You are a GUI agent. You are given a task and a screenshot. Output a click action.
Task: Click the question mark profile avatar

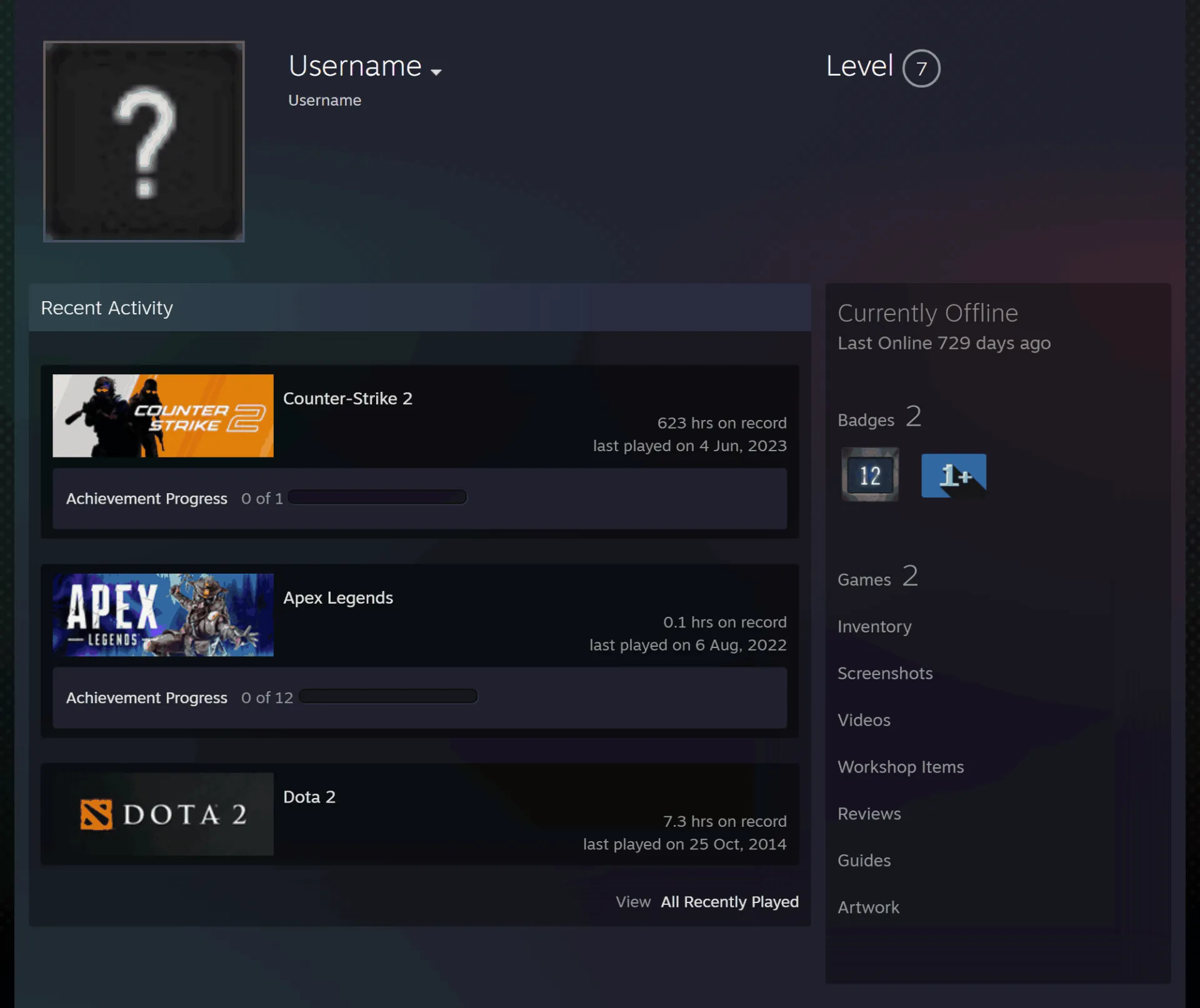pyautogui.click(x=144, y=141)
